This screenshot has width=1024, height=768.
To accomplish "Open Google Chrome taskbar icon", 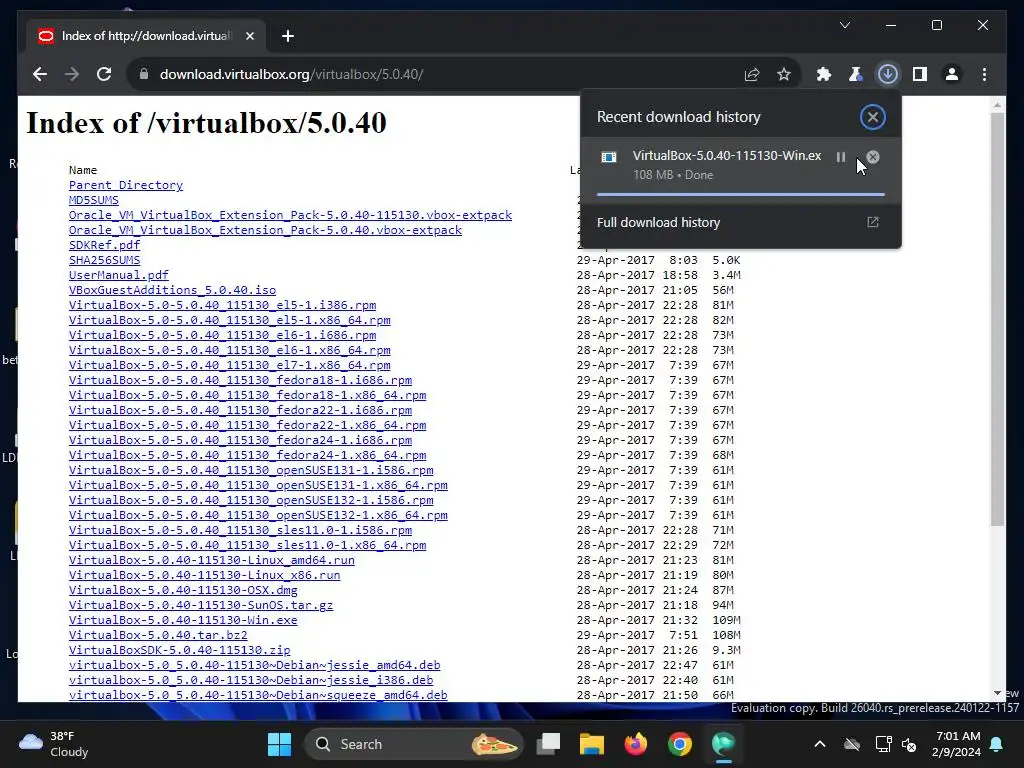I will tap(679, 744).
